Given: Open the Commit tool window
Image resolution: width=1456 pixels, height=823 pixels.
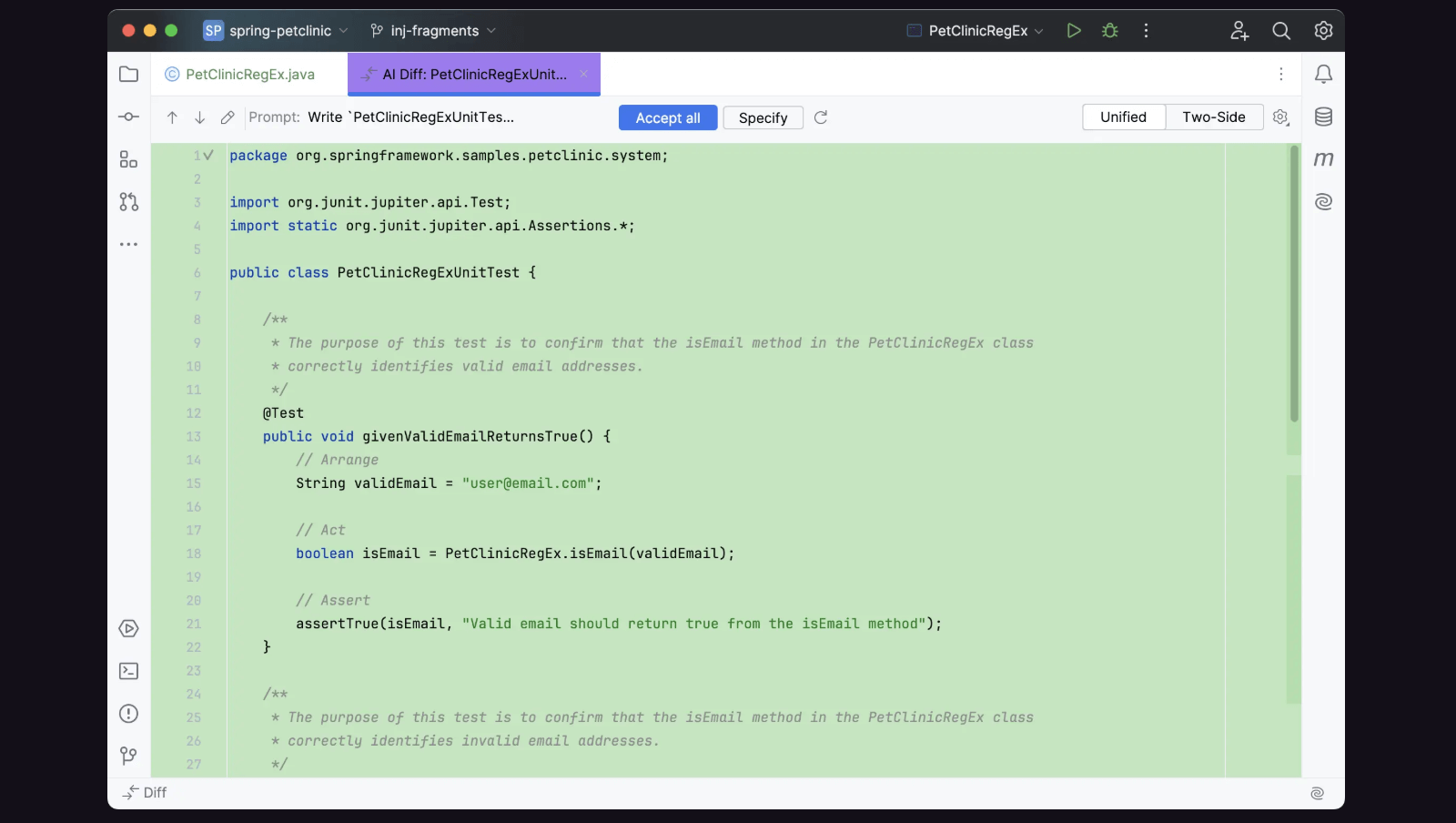Looking at the screenshot, I should coord(128,117).
